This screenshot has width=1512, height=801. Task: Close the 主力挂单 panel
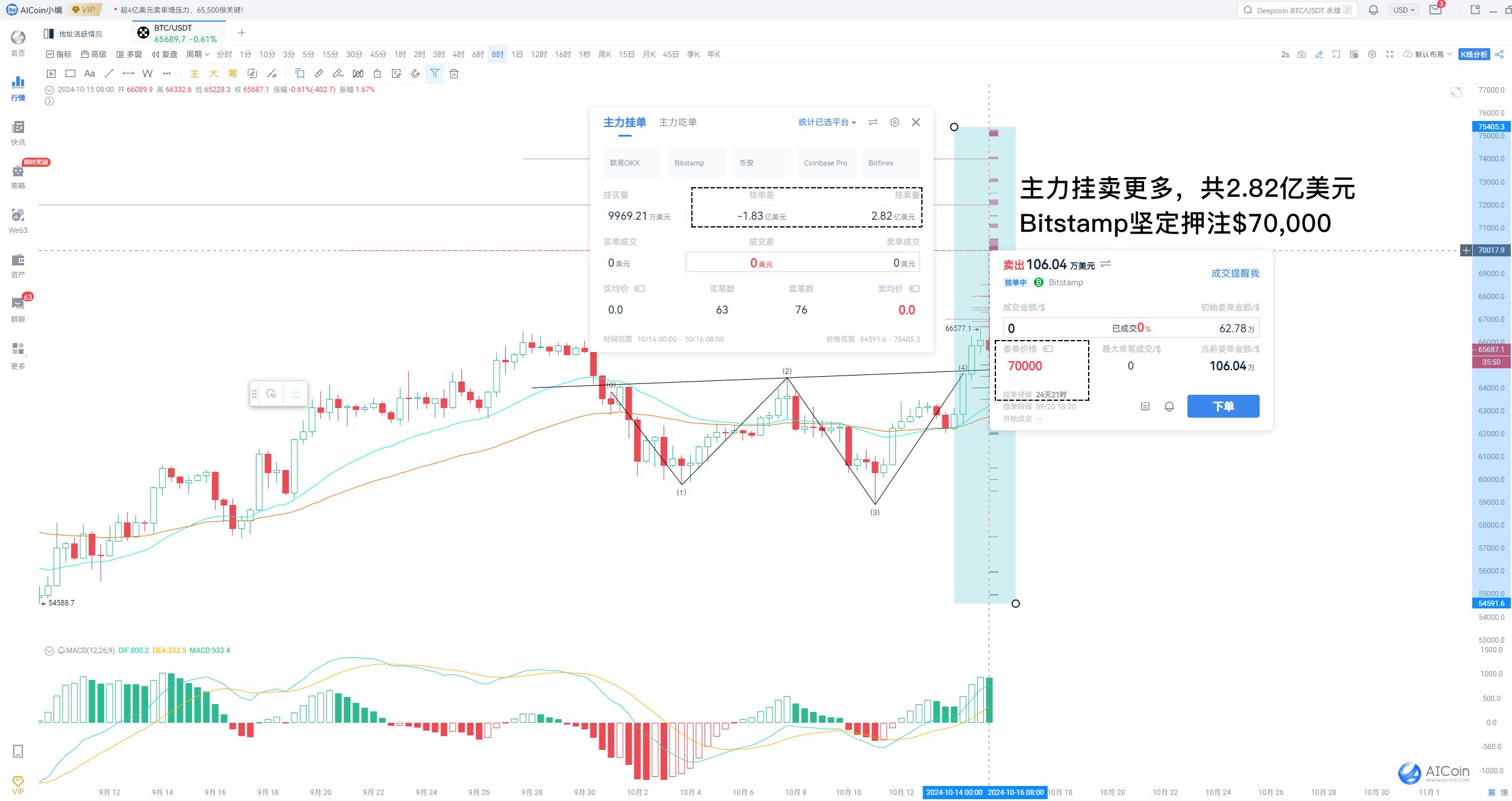pos(916,122)
